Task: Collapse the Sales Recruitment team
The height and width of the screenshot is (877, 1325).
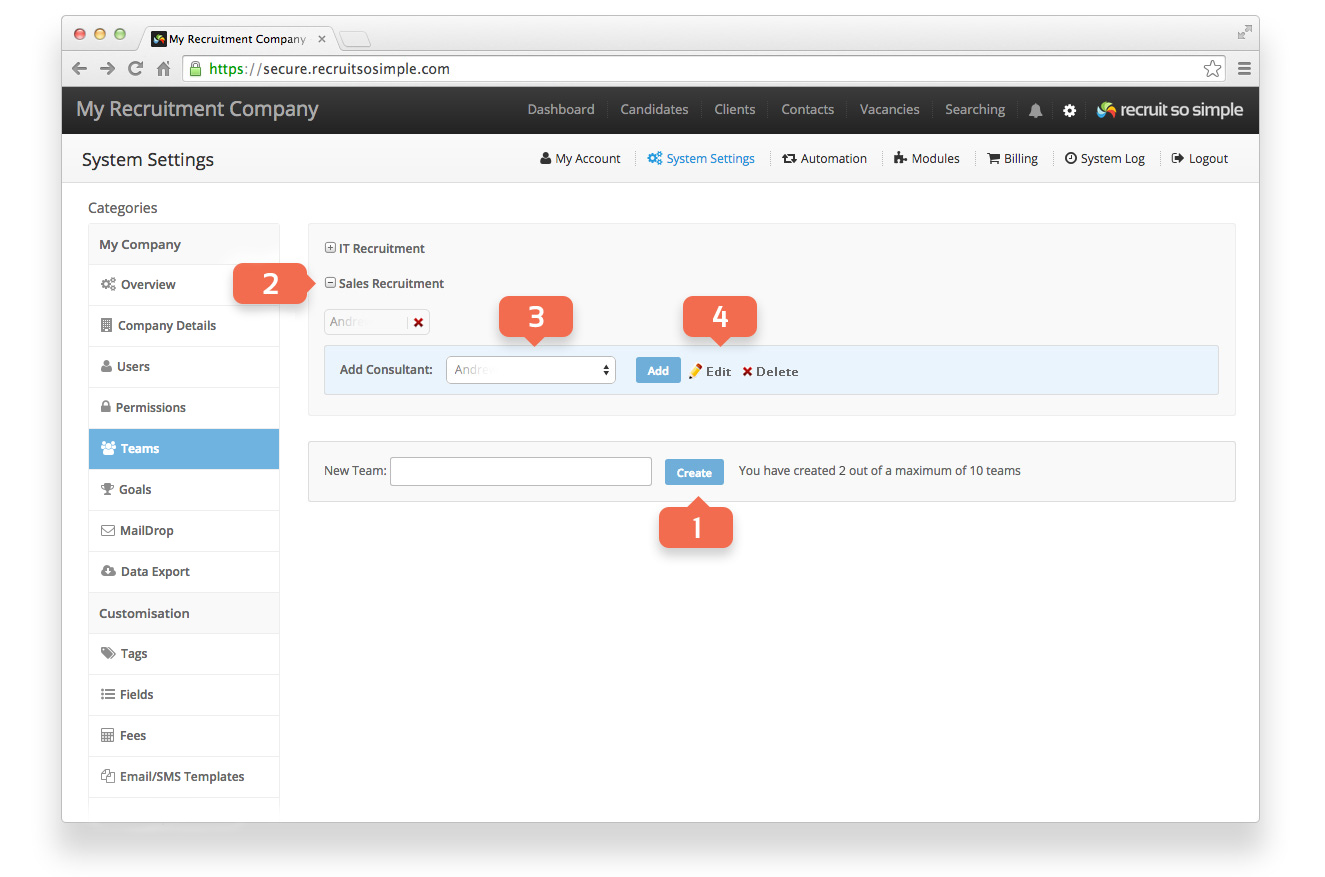Action: (x=331, y=283)
